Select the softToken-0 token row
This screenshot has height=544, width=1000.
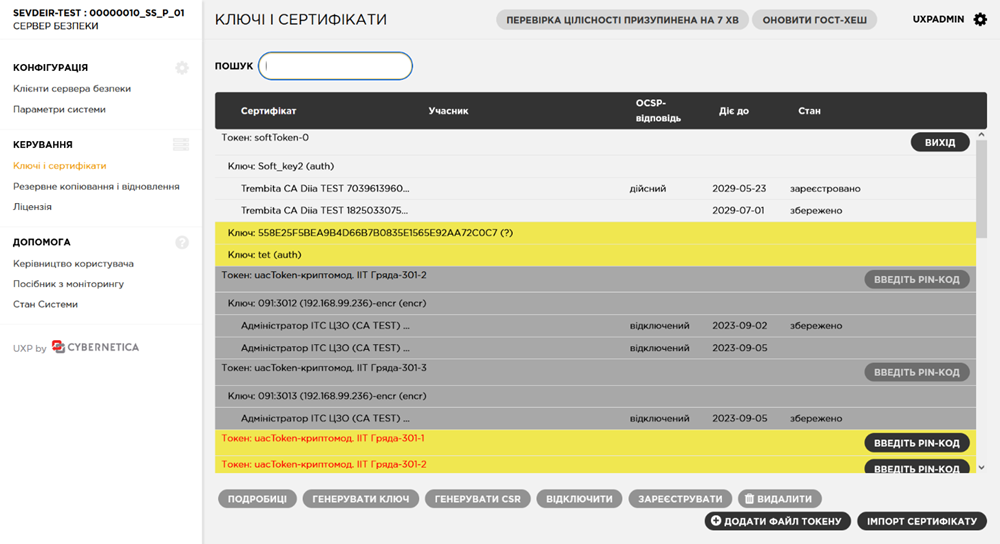point(265,138)
